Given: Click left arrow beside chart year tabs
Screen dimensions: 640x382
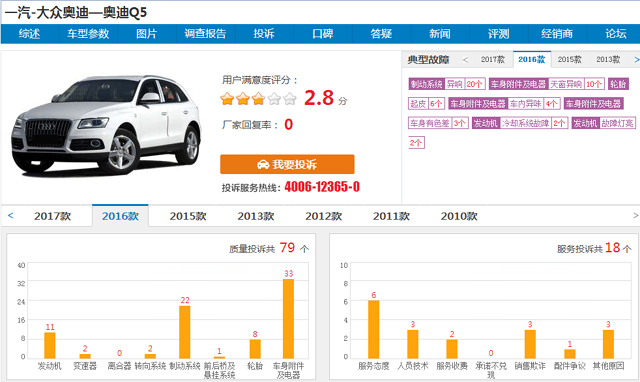Looking at the screenshot, I should tap(11, 215).
